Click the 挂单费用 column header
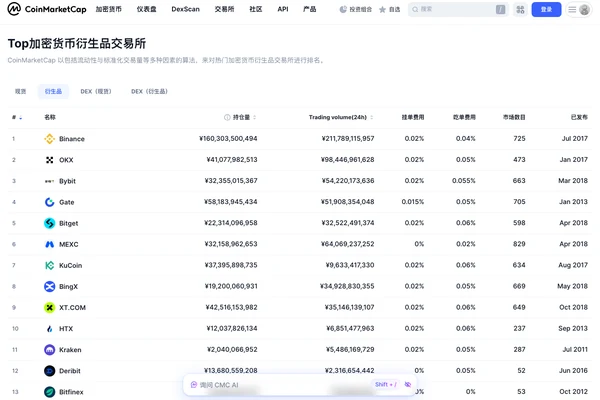Viewport: 600px width, 400px height. [412, 117]
